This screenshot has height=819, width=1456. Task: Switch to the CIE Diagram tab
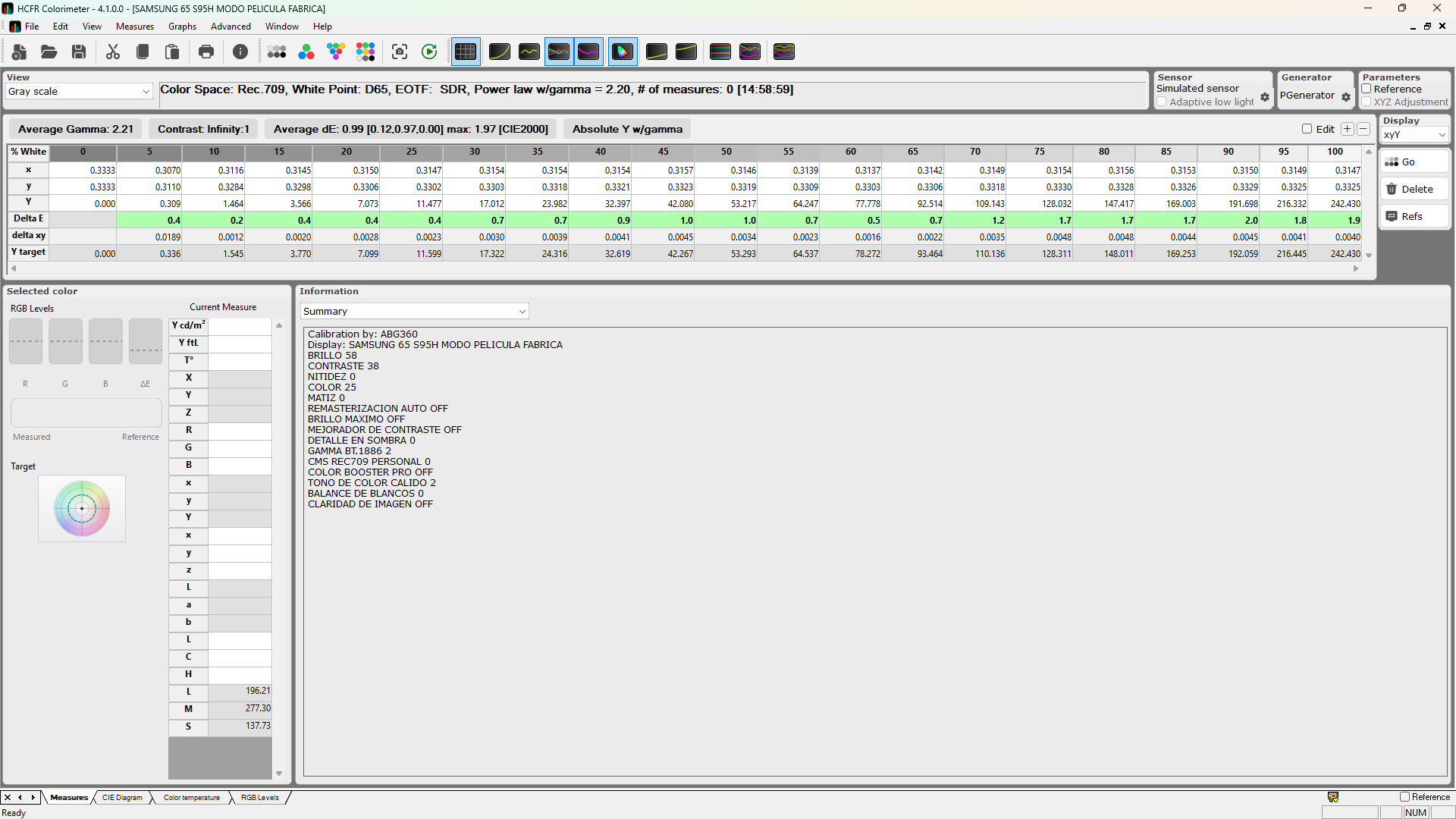click(x=122, y=797)
